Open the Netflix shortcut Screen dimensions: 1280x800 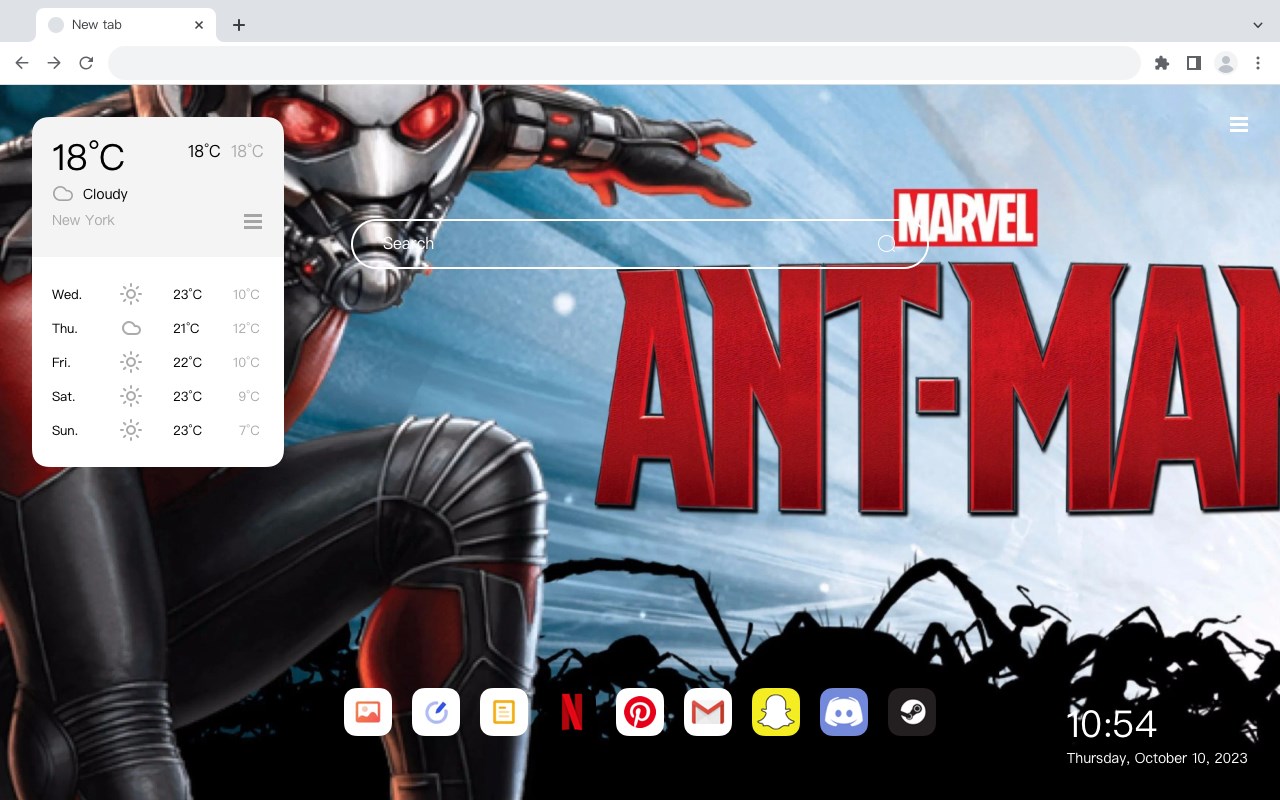pos(572,712)
